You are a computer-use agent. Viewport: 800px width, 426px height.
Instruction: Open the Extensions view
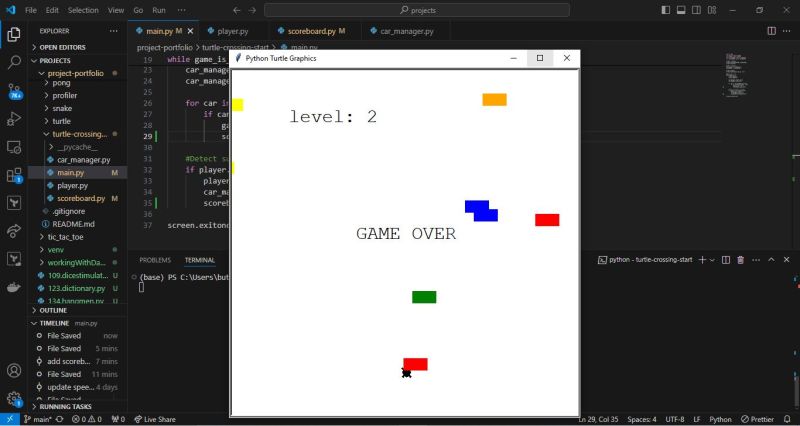[14, 175]
